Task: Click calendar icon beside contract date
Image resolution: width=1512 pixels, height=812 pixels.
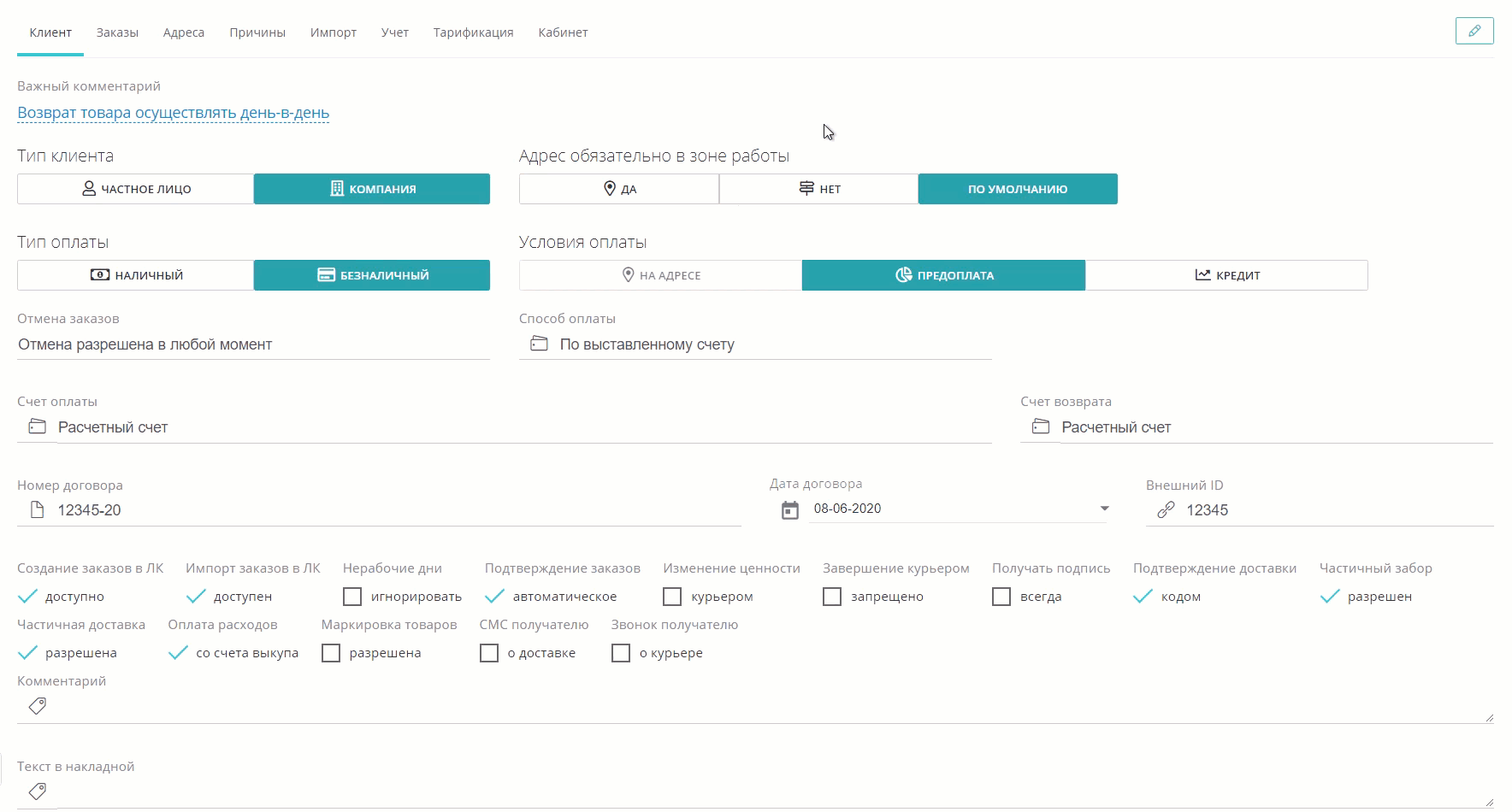Action: tap(790, 510)
